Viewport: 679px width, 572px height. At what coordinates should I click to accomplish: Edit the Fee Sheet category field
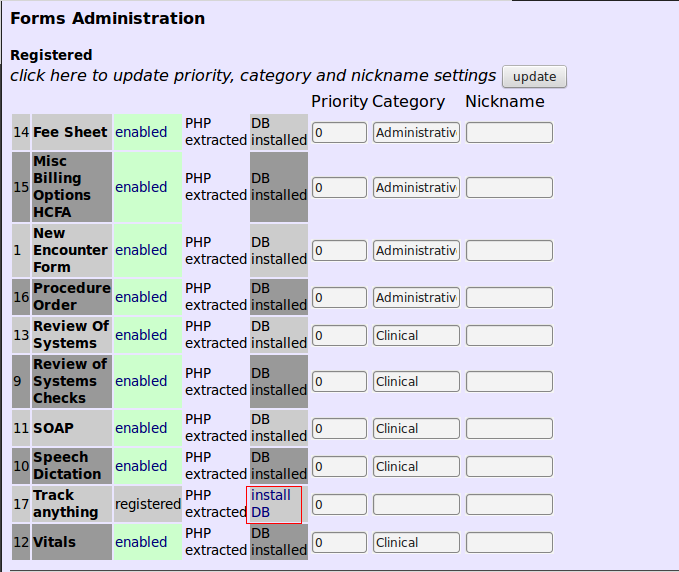pyautogui.click(x=416, y=132)
